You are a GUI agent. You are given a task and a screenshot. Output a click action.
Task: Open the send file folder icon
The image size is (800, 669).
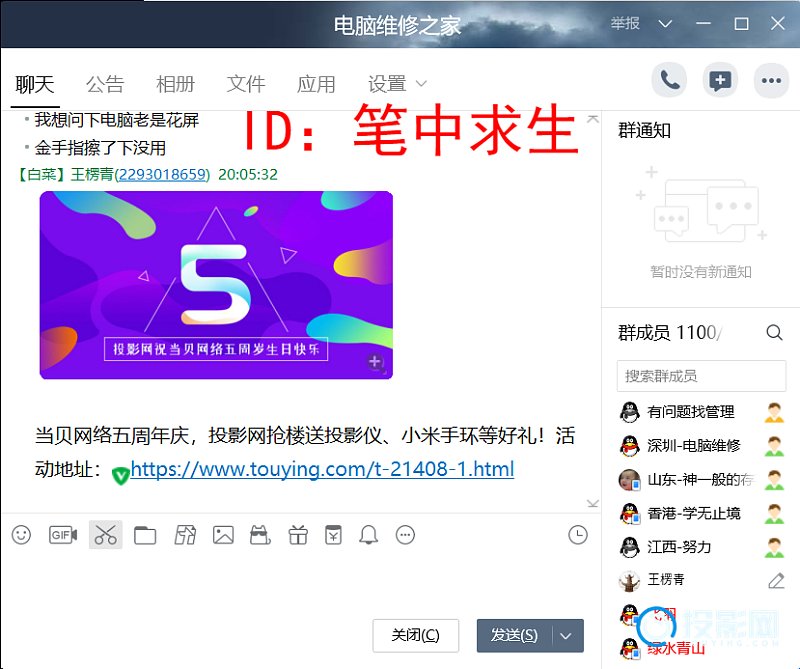pos(145,535)
